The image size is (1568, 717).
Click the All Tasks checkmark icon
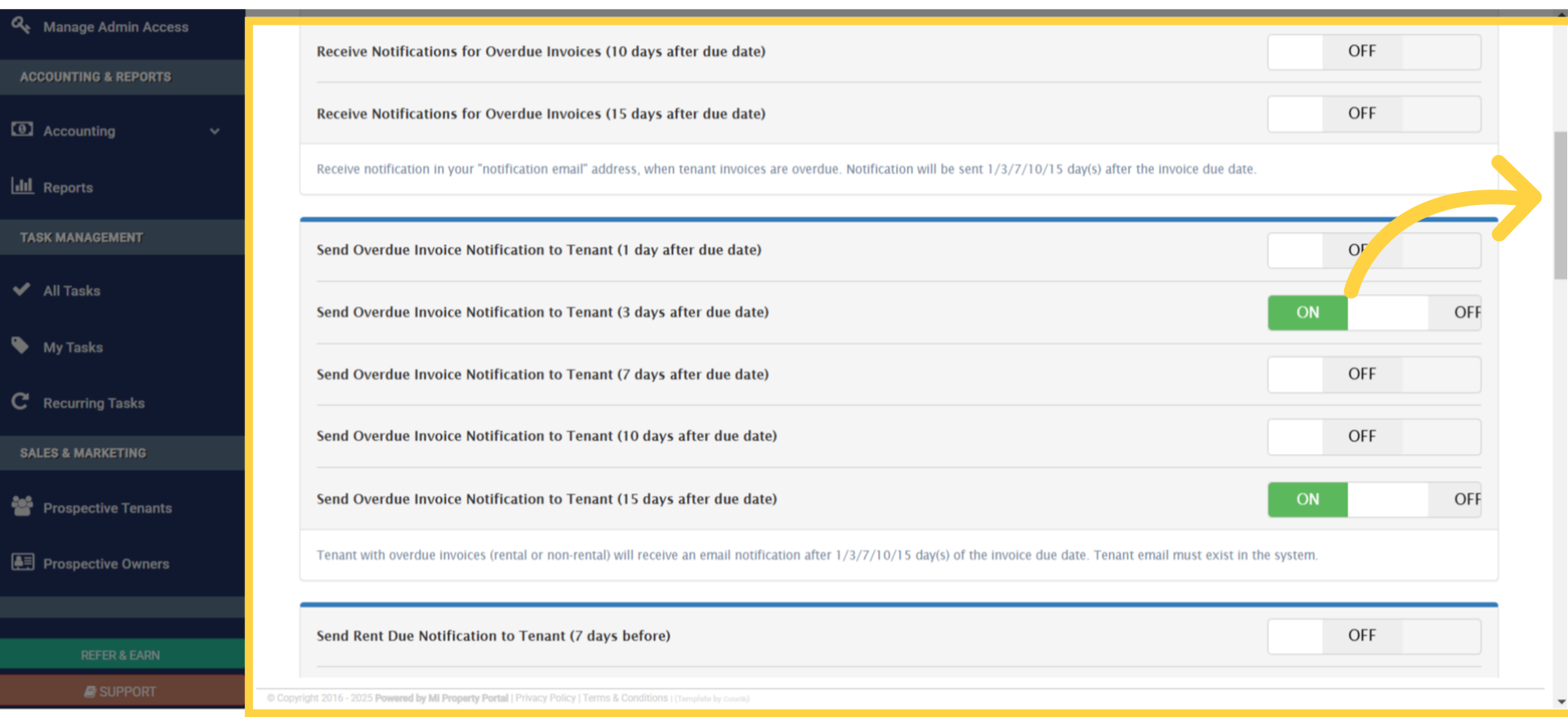[22, 290]
